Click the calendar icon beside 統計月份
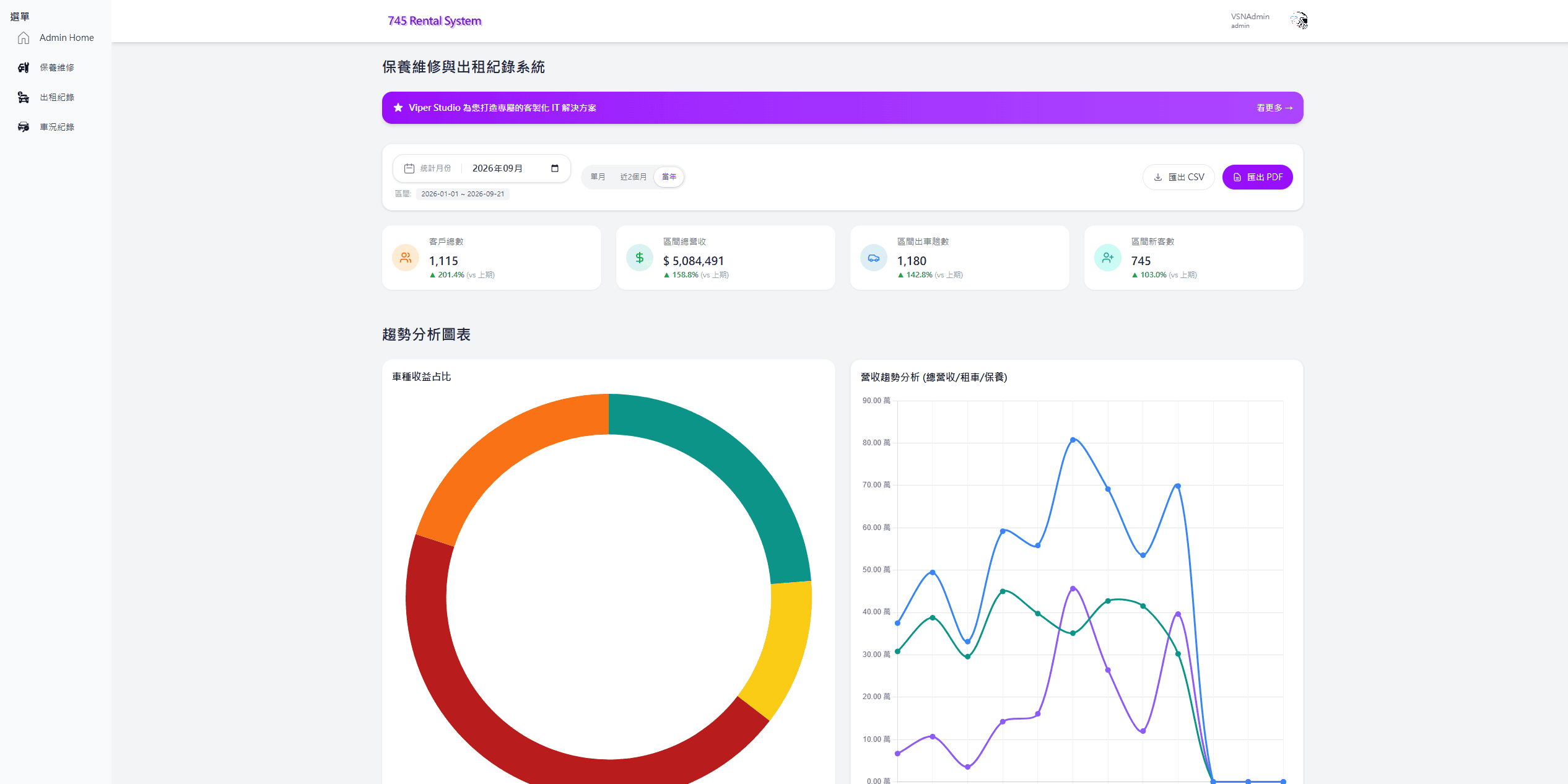This screenshot has width=1568, height=784. coord(409,168)
